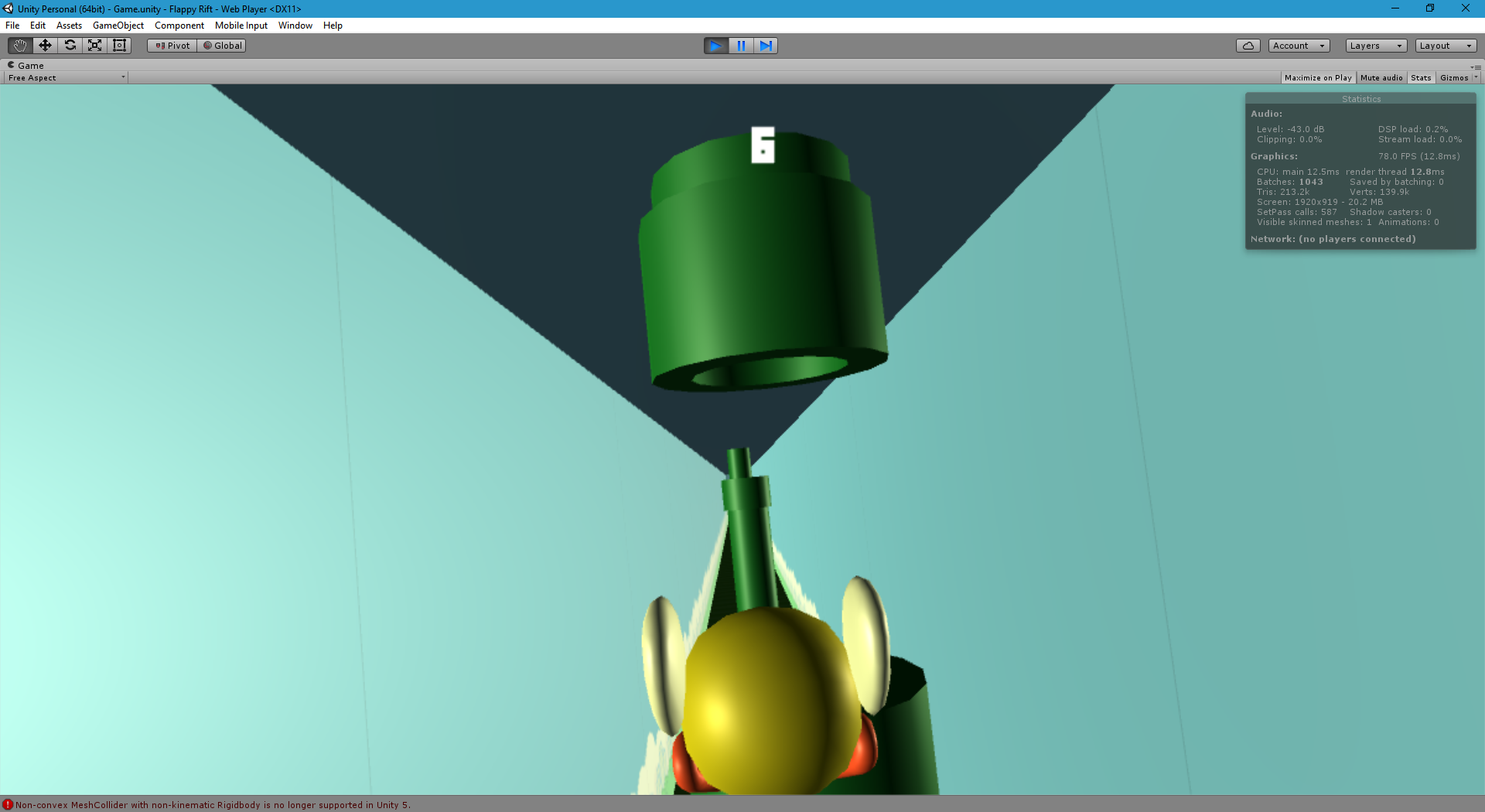Open the Window menu
1485x812 pixels.
[295, 26]
